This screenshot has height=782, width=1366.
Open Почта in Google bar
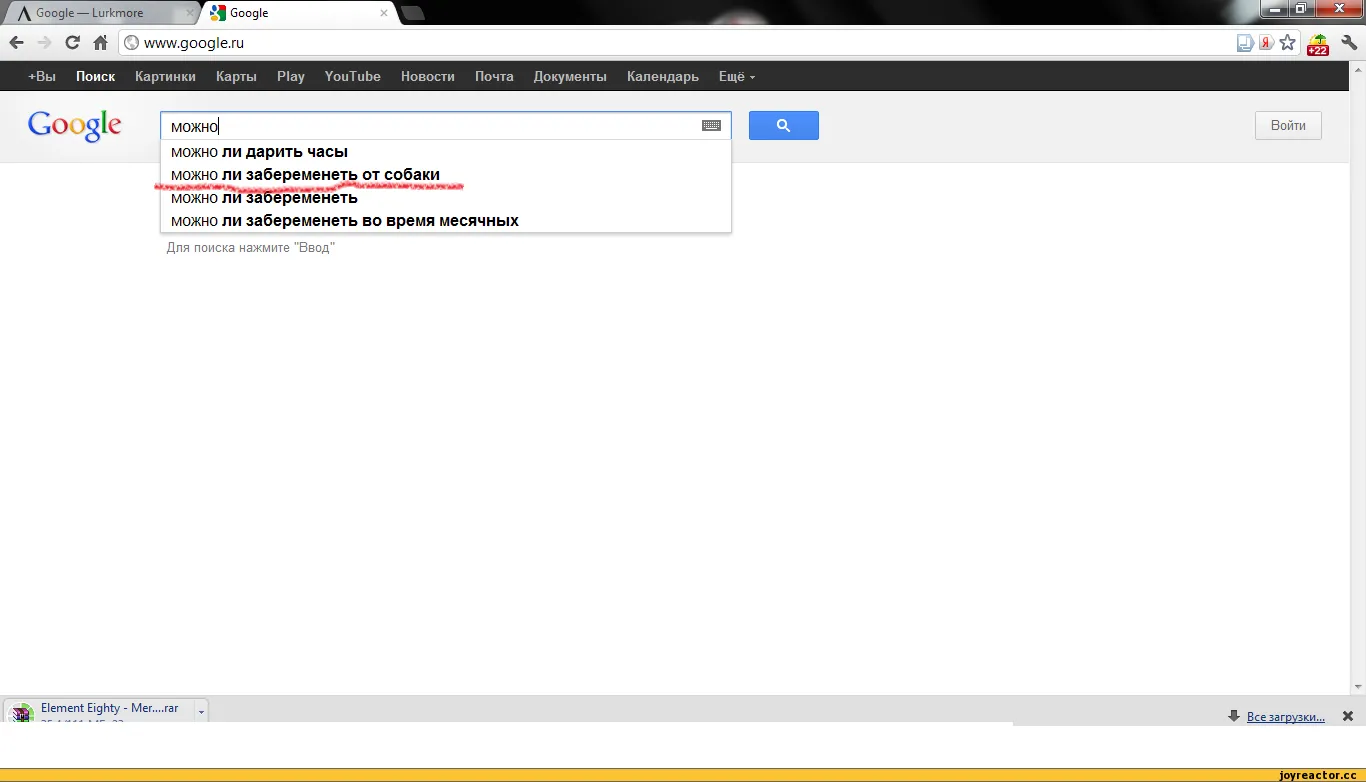coord(495,76)
